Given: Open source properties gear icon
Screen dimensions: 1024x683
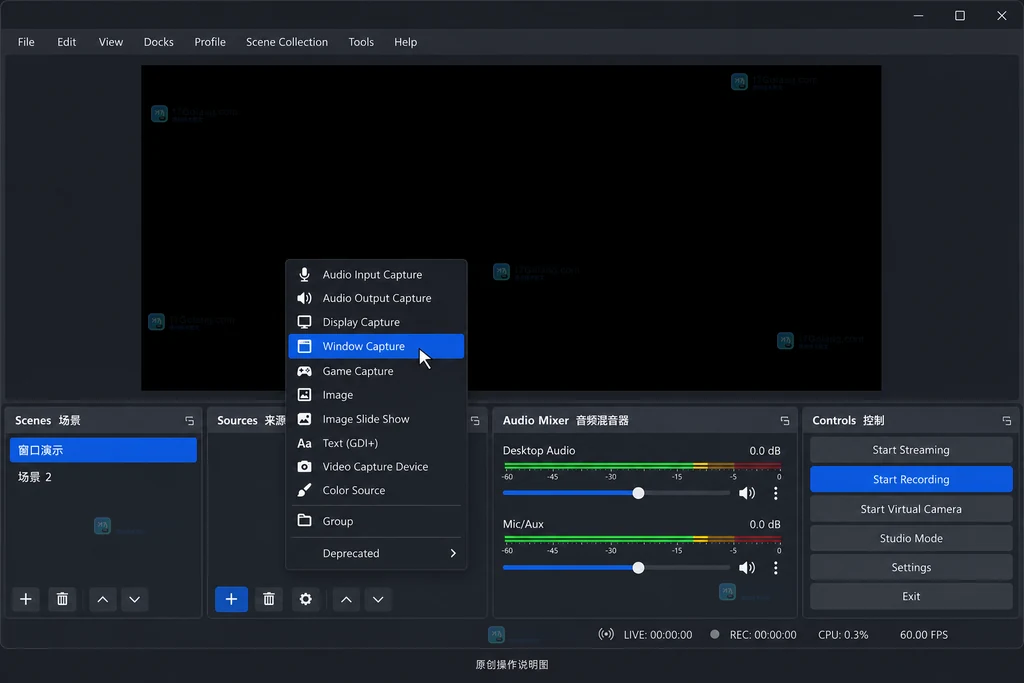Looking at the screenshot, I should click(305, 599).
